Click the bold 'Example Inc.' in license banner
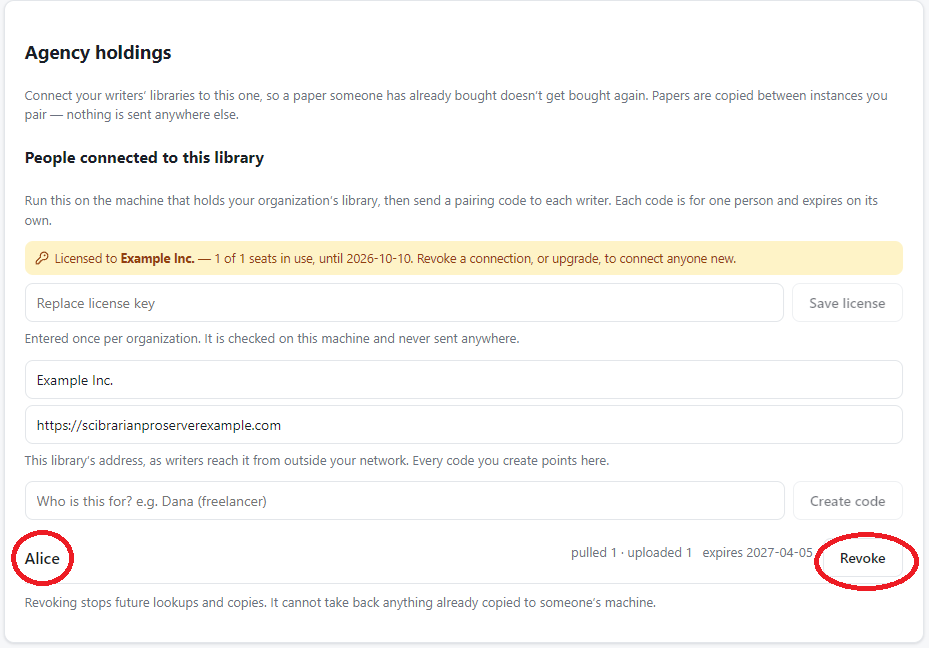929x648 pixels. [158, 258]
